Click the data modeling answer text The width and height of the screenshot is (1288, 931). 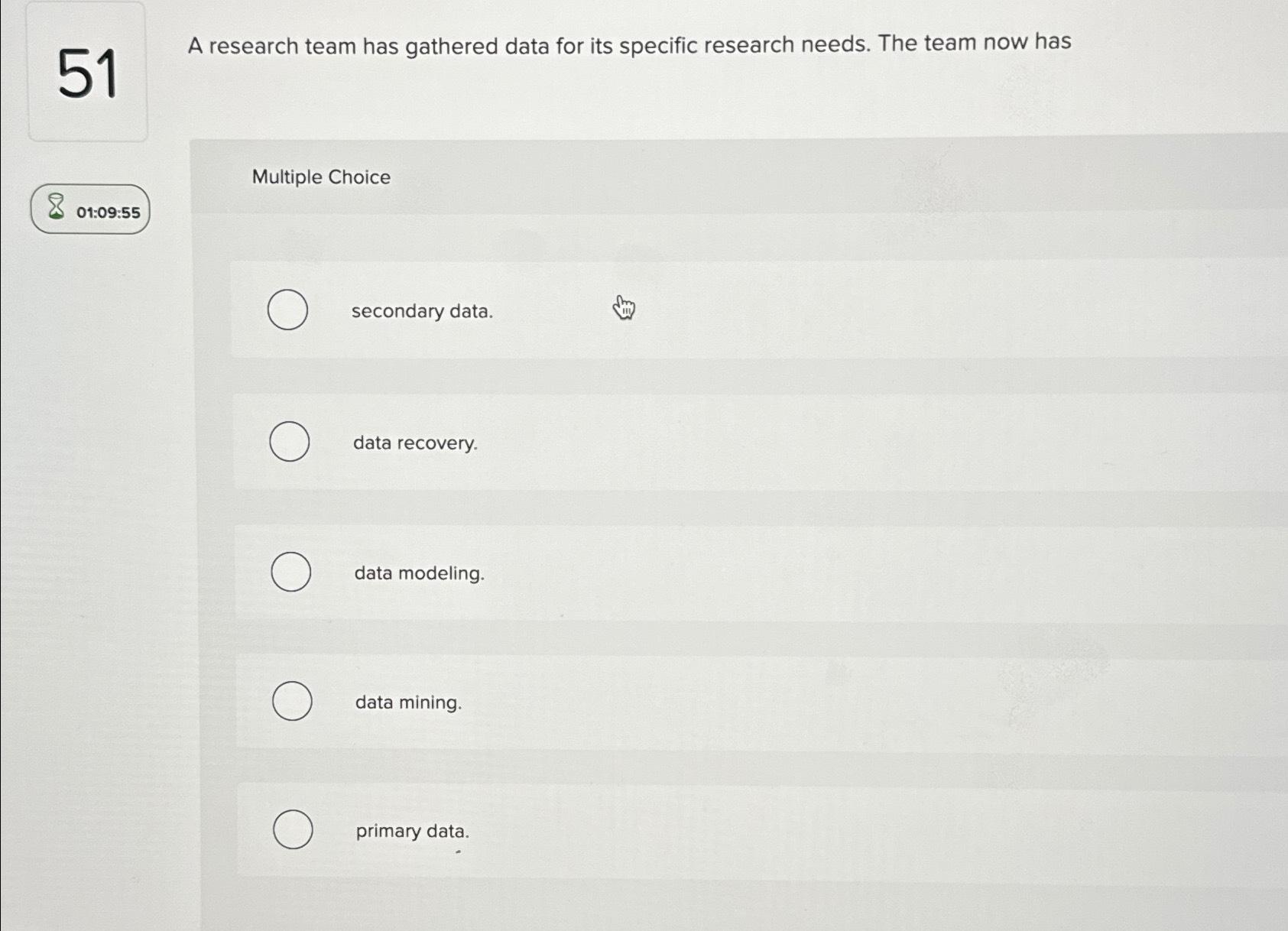pyautogui.click(x=417, y=573)
